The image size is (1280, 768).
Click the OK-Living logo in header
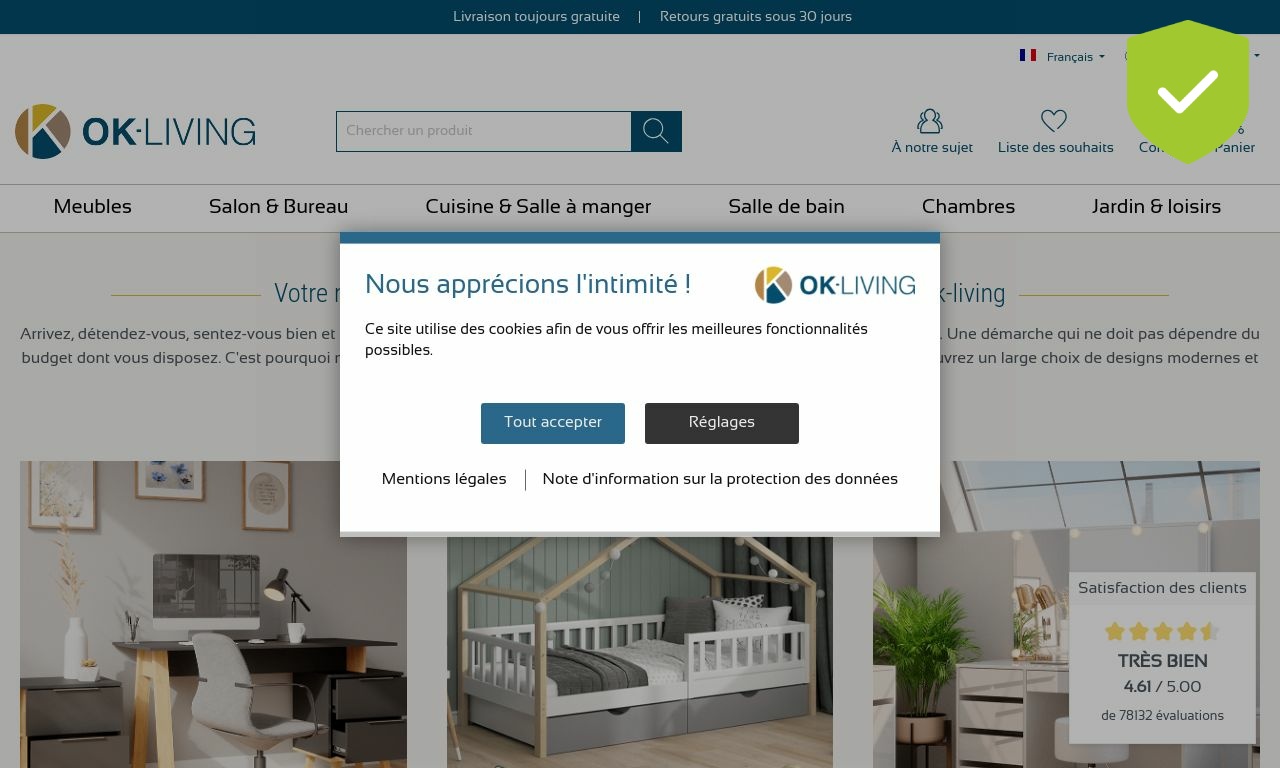click(x=135, y=131)
